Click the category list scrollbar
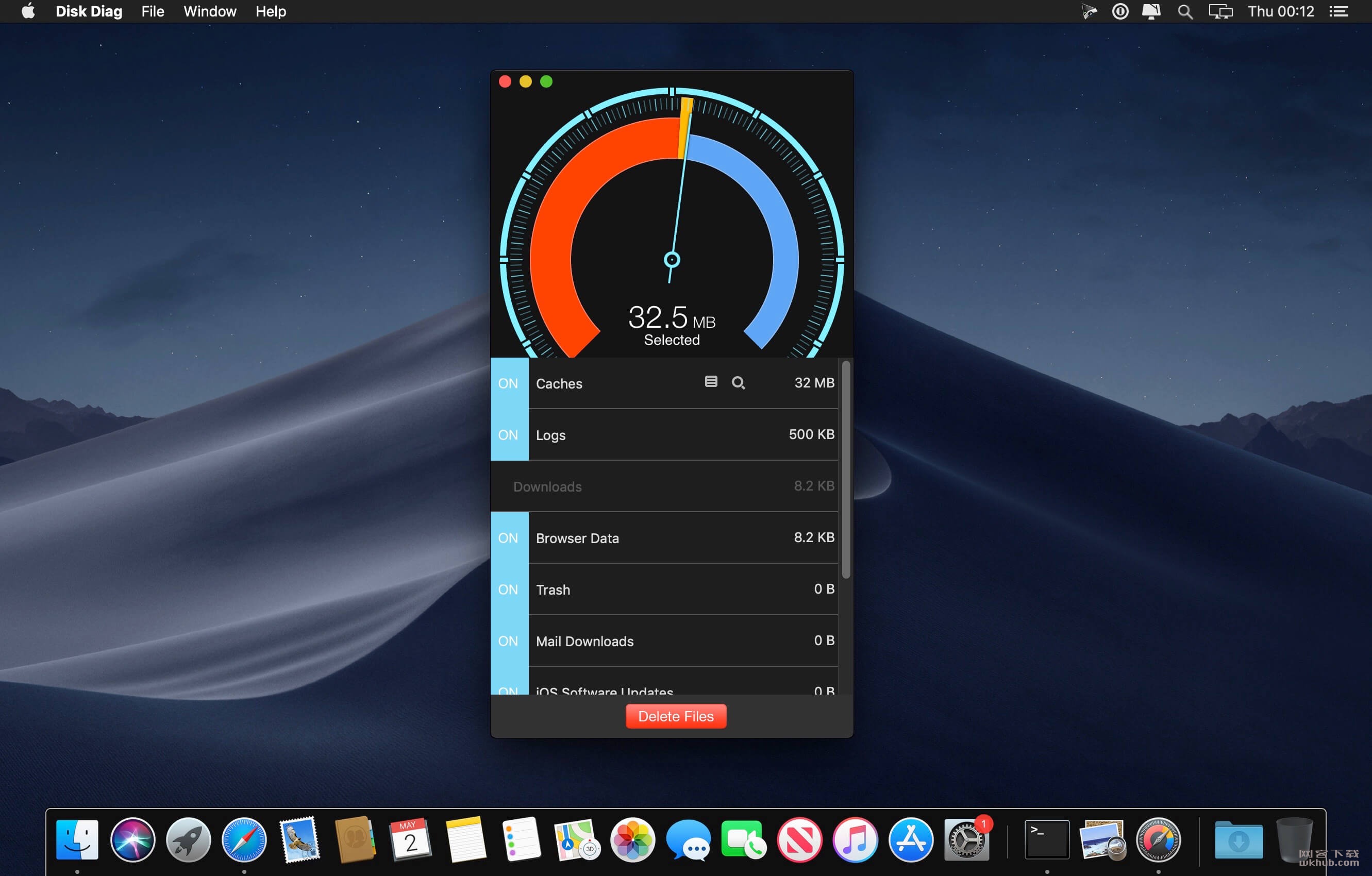Screen dimensions: 1372x876 point(846,470)
